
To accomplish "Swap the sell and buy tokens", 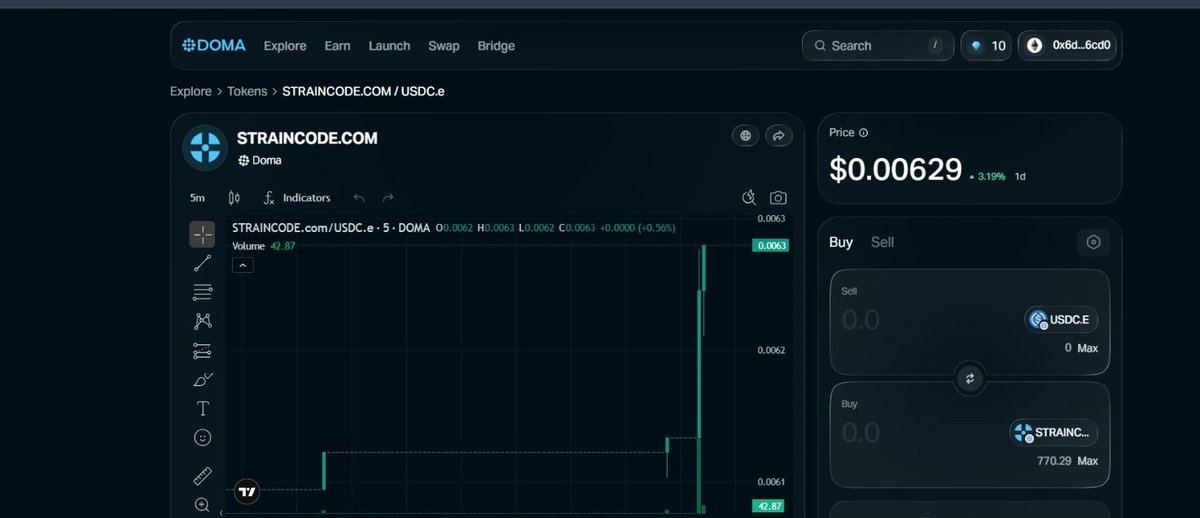I will (969, 378).
